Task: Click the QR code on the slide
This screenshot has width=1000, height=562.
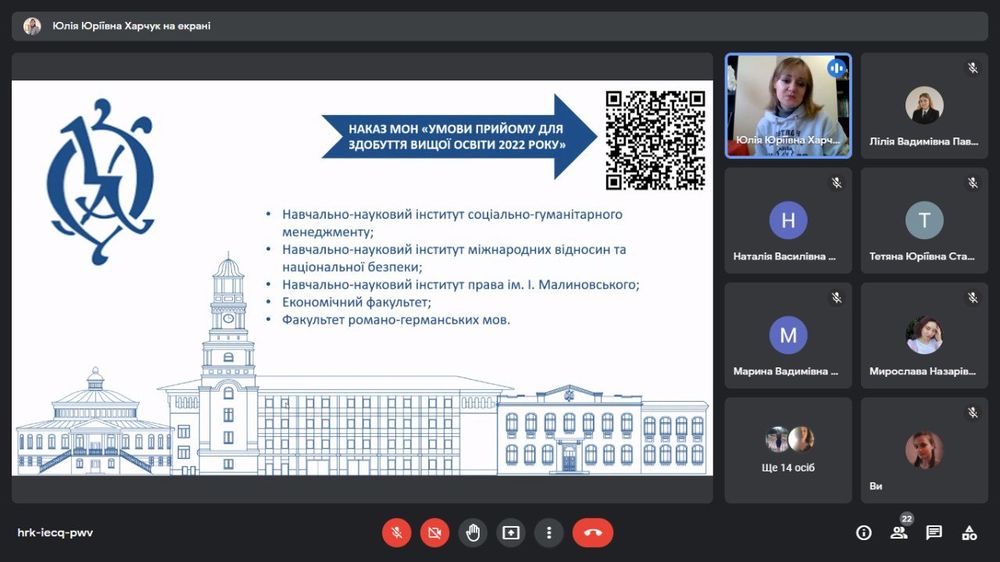Action: [655, 140]
